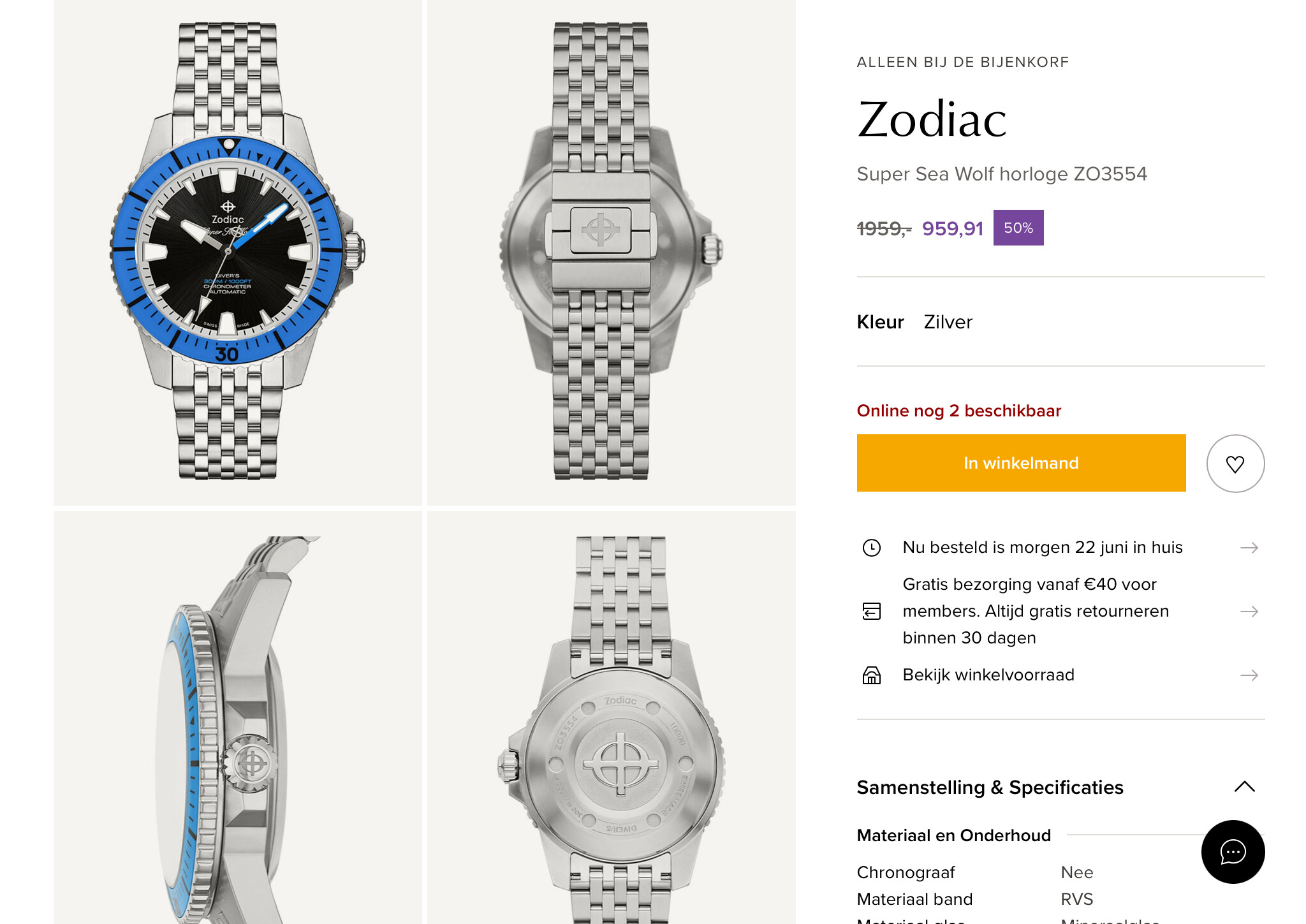Click the Zodiac brand name

932,119
